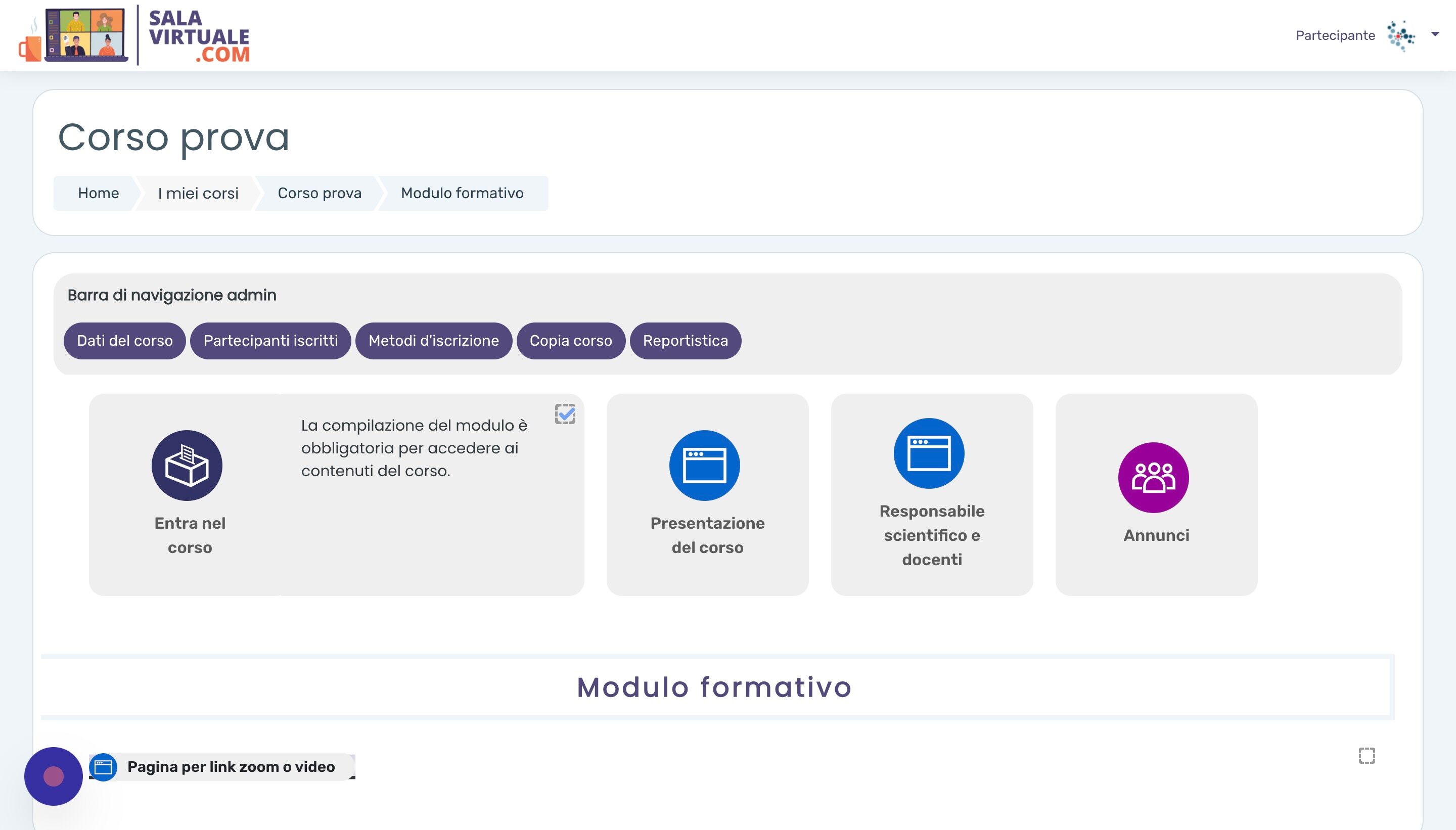The image size is (1456, 830).
Task: Toggle completion checkbox for Pagina per link zoom
Action: click(x=1367, y=756)
